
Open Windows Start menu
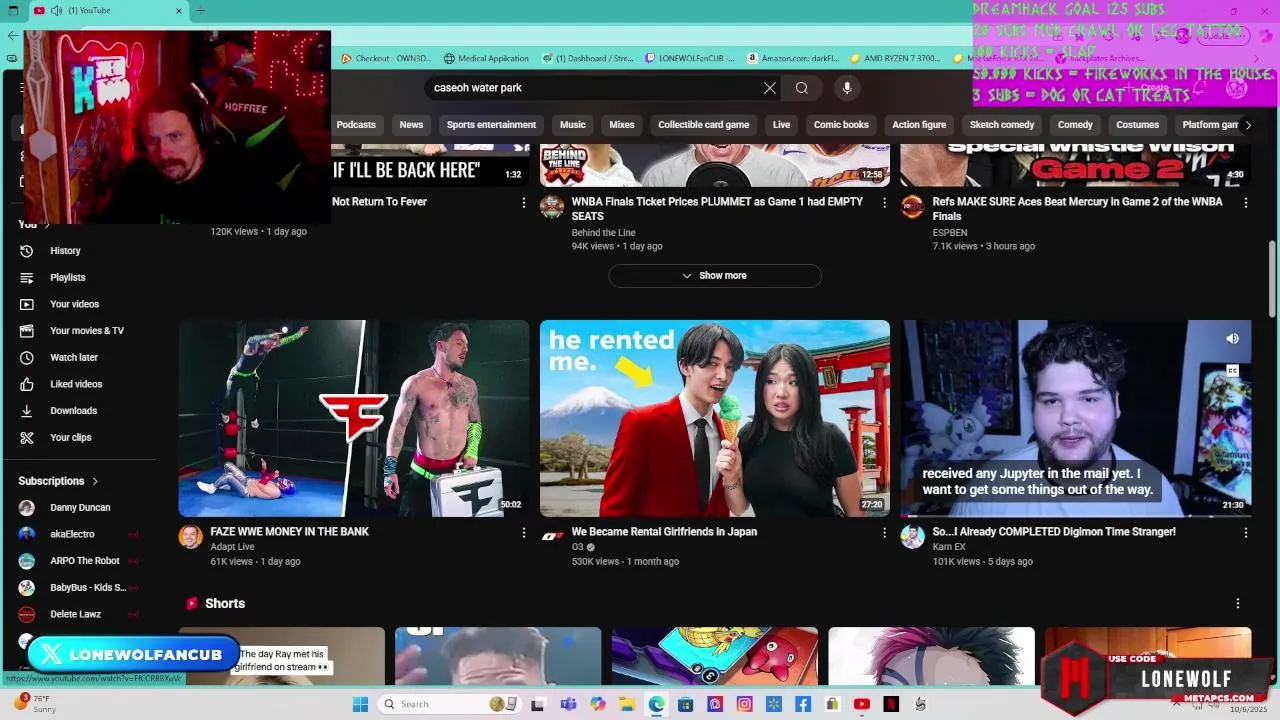[x=360, y=704]
